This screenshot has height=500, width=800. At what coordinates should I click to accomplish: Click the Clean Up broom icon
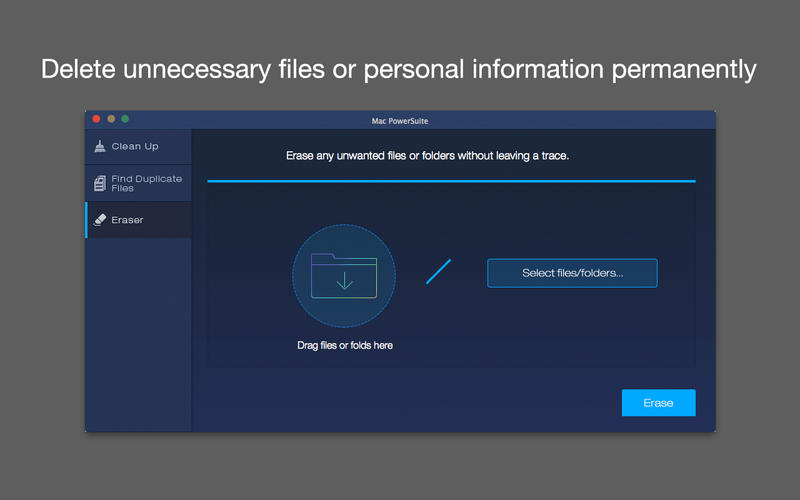[x=100, y=146]
